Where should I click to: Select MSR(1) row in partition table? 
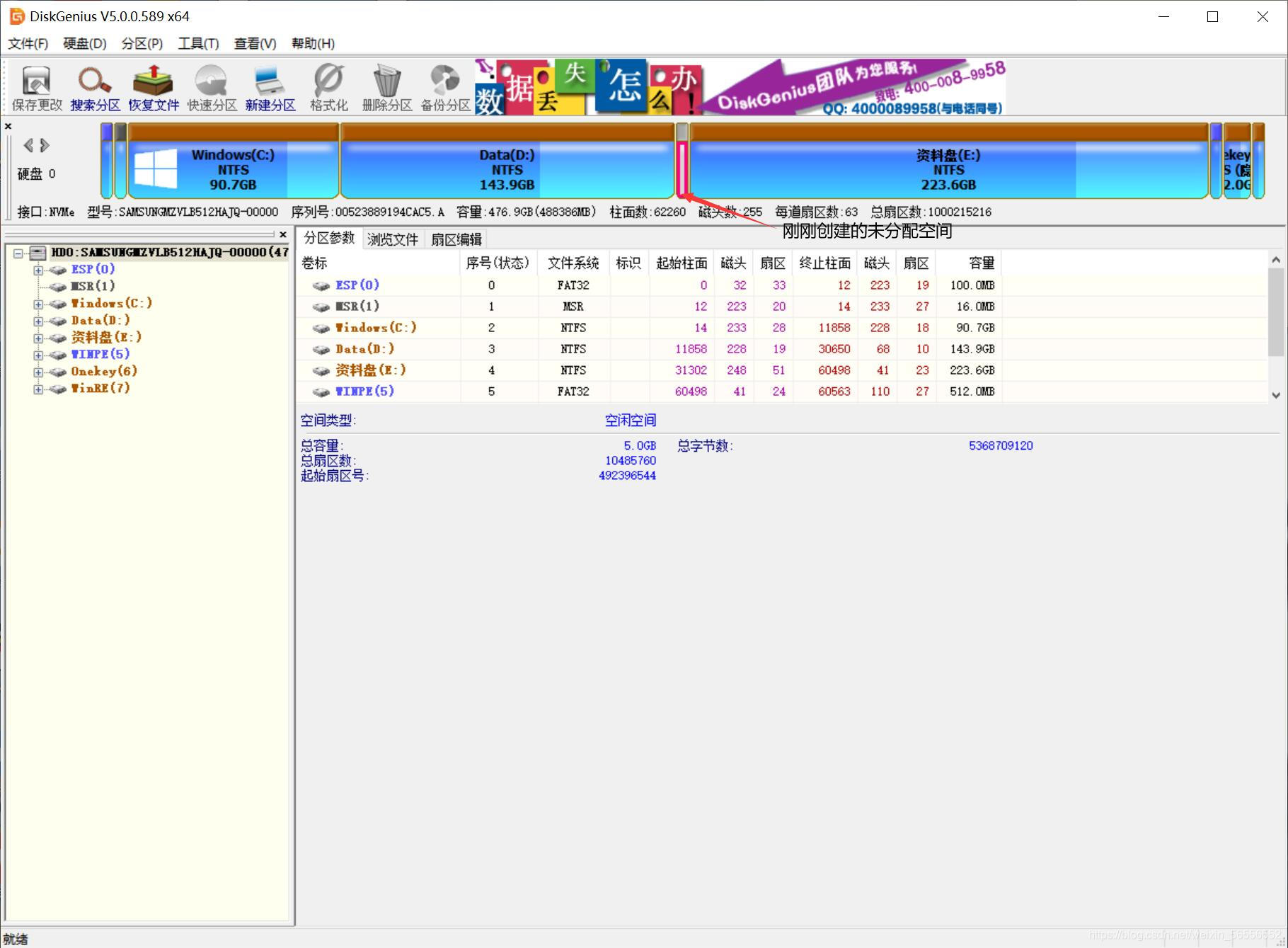[650, 306]
